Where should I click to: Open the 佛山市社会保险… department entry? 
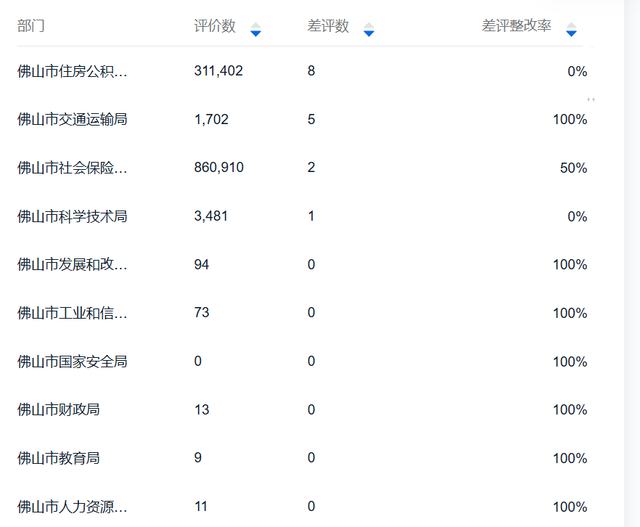[72, 168]
